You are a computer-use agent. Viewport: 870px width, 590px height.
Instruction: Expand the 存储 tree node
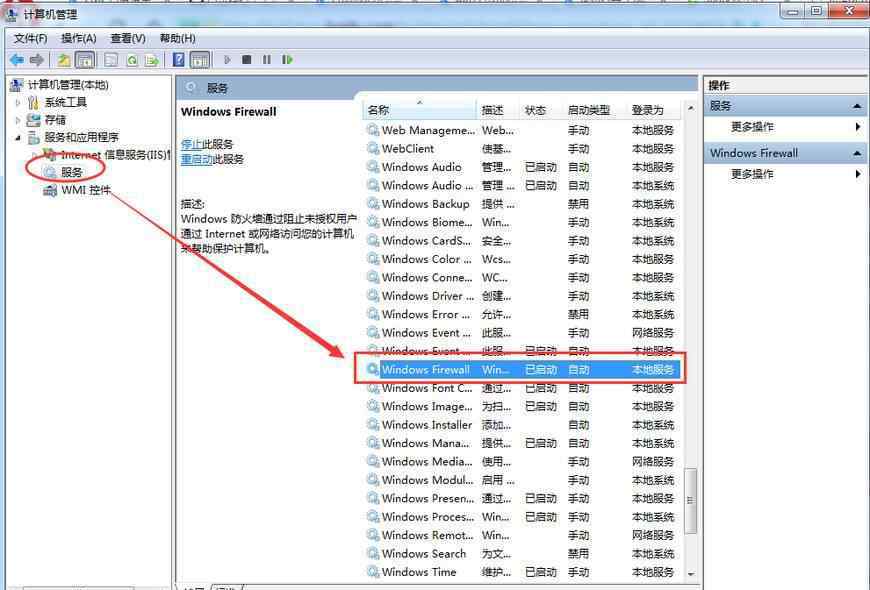click(x=18, y=120)
